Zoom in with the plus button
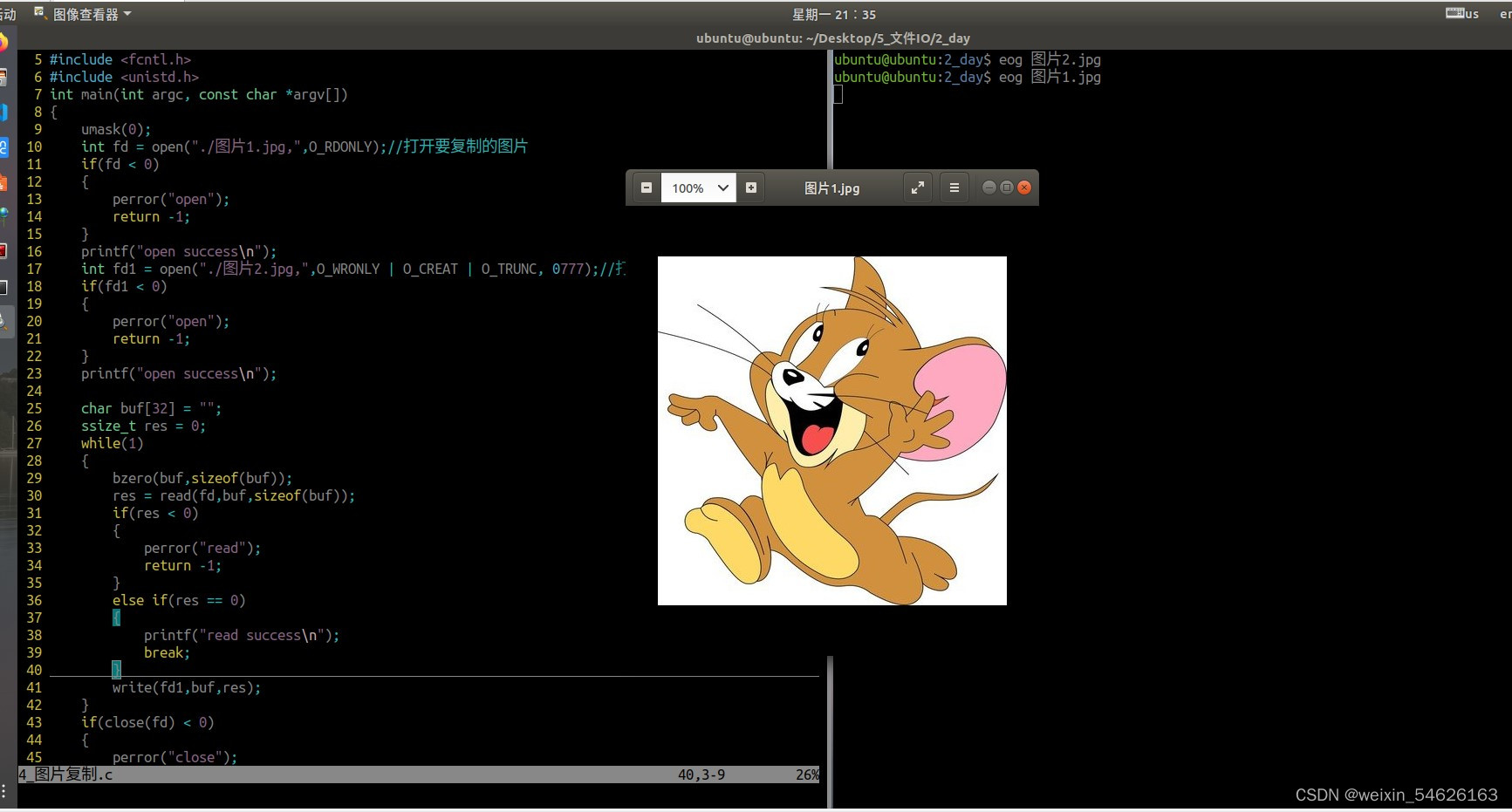This screenshot has width=1512, height=812. coord(751,188)
